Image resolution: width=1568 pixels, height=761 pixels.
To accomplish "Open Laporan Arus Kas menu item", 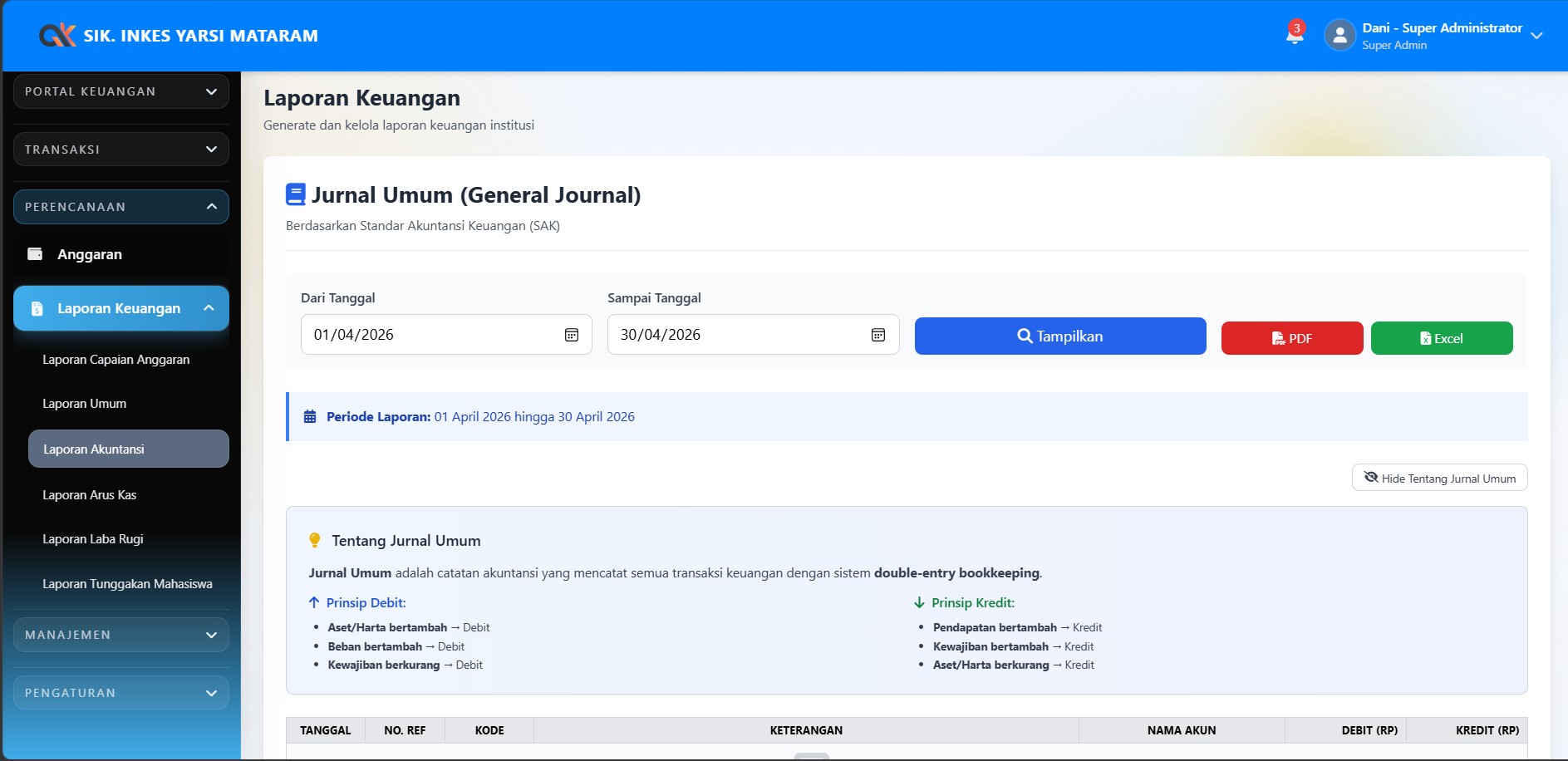I will click(x=90, y=495).
